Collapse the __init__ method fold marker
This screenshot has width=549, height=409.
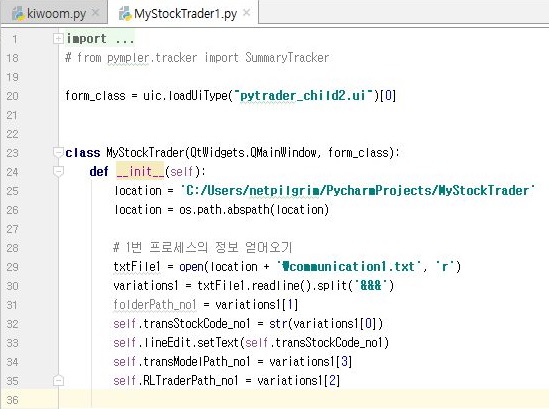click(58, 172)
